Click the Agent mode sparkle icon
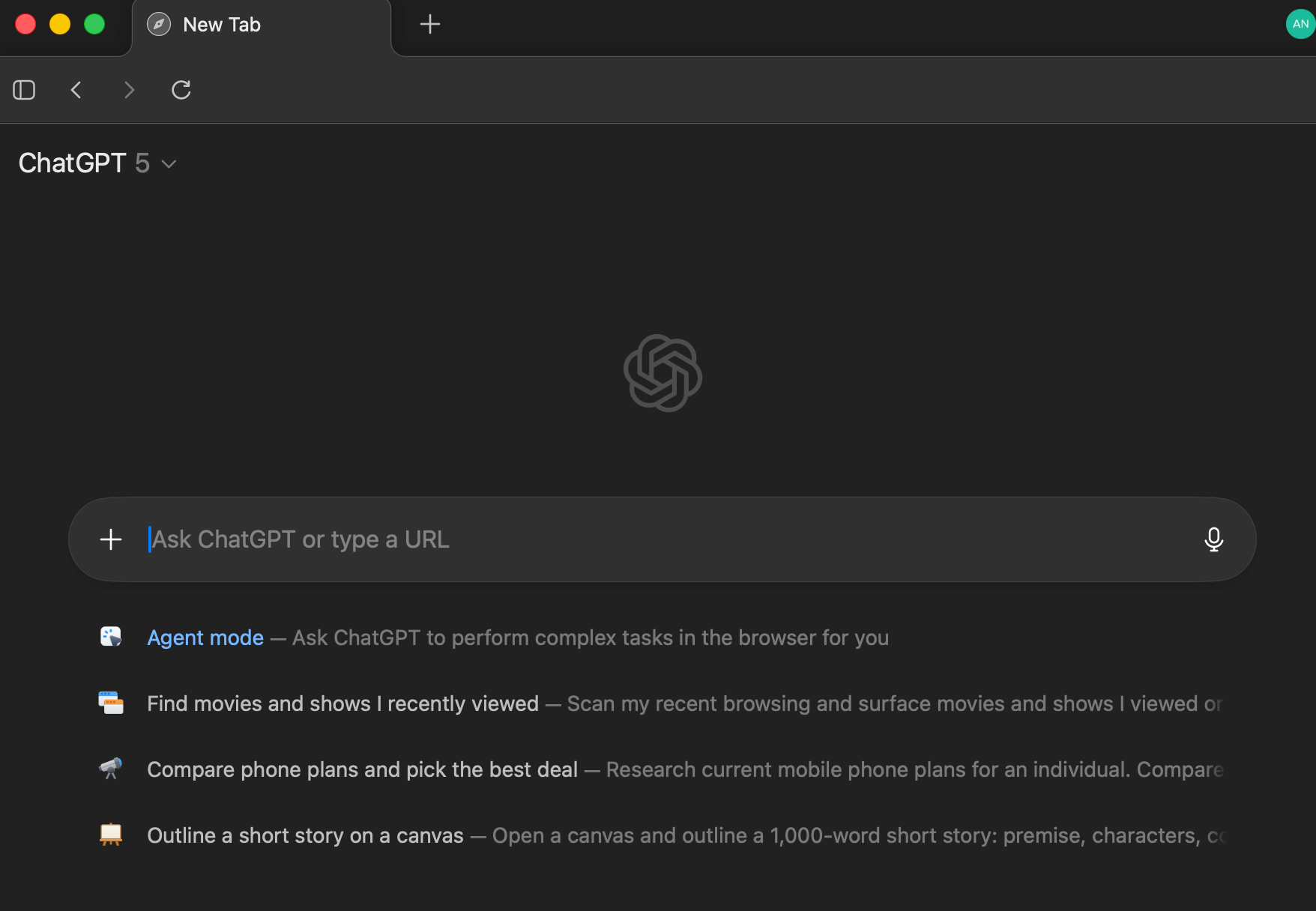 pos(111,638)
